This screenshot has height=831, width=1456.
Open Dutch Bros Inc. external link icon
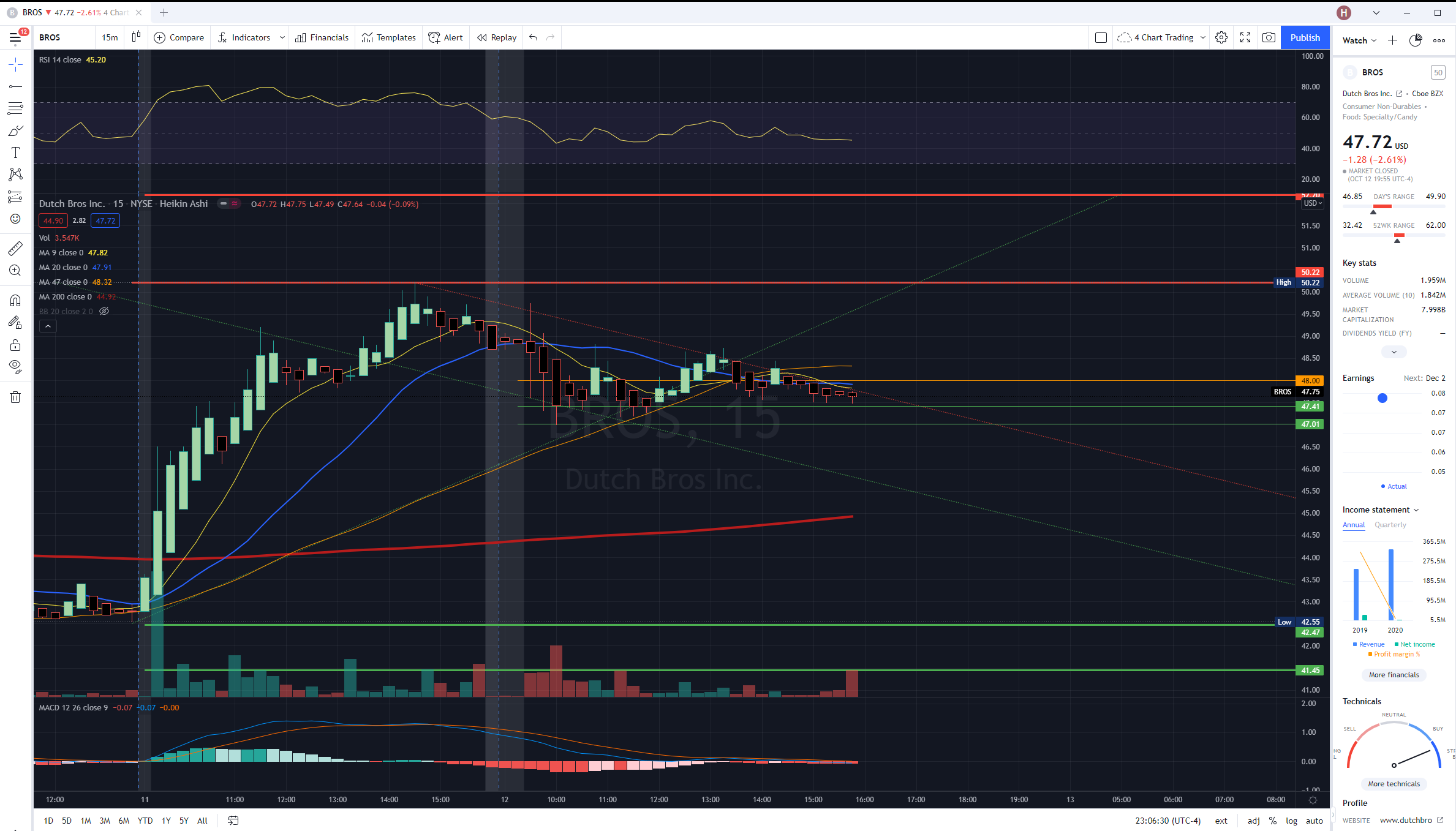click(x=1399, y=94)
